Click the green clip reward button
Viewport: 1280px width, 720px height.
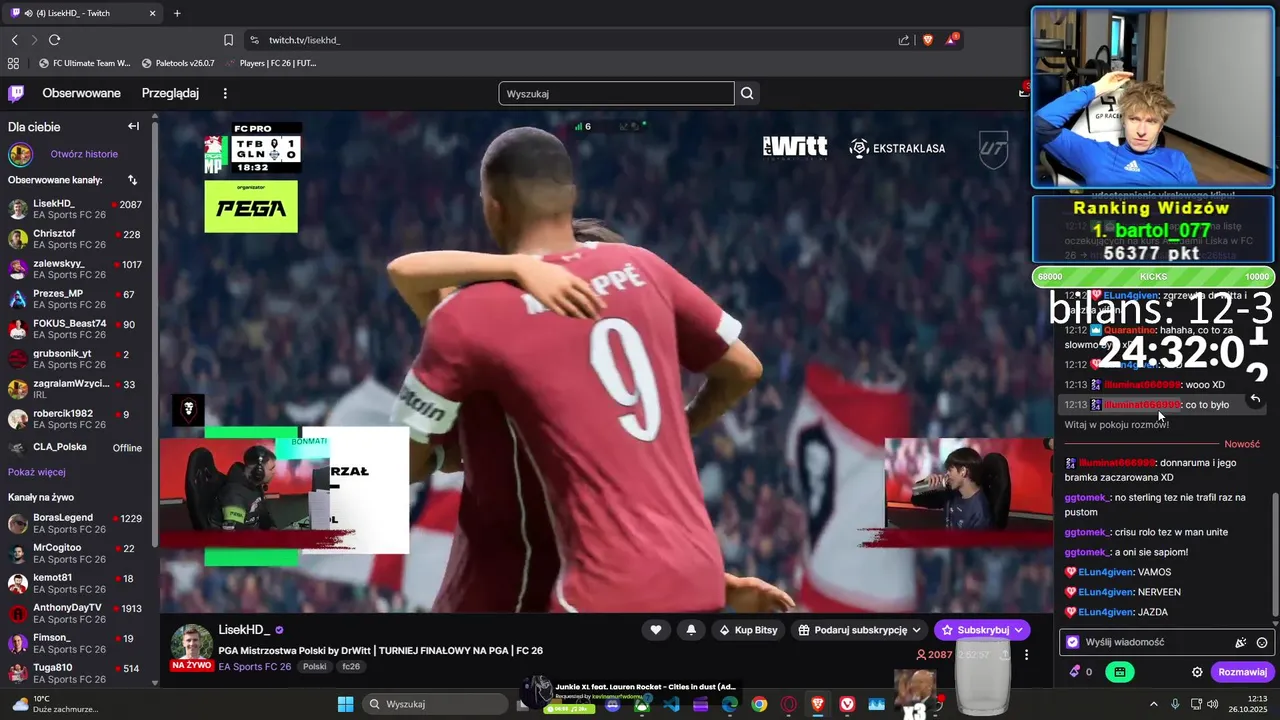1119,672
